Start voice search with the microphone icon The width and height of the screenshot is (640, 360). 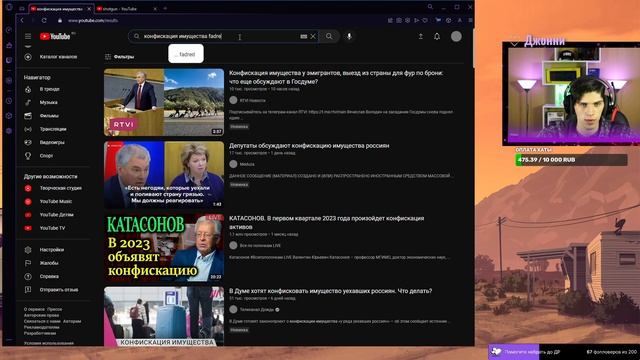[x=349, y=36]
